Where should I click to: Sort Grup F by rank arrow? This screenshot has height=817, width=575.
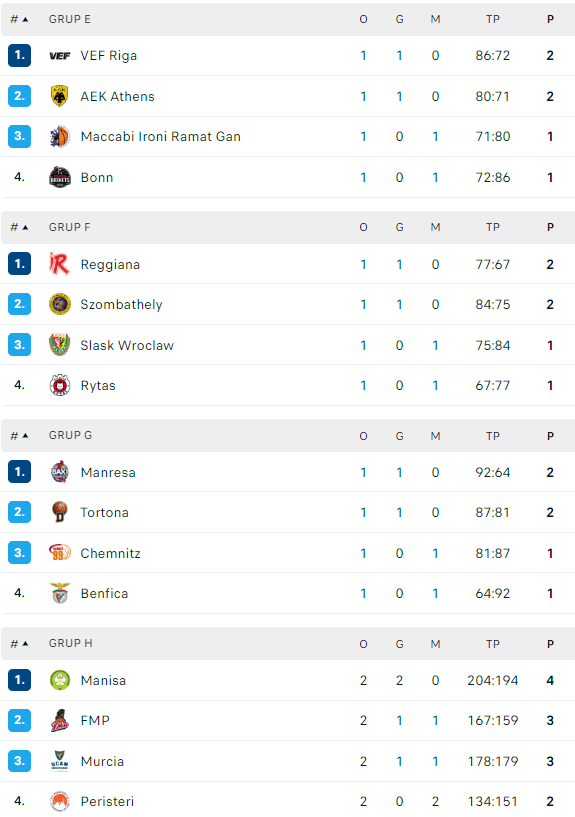pos(25,227)
